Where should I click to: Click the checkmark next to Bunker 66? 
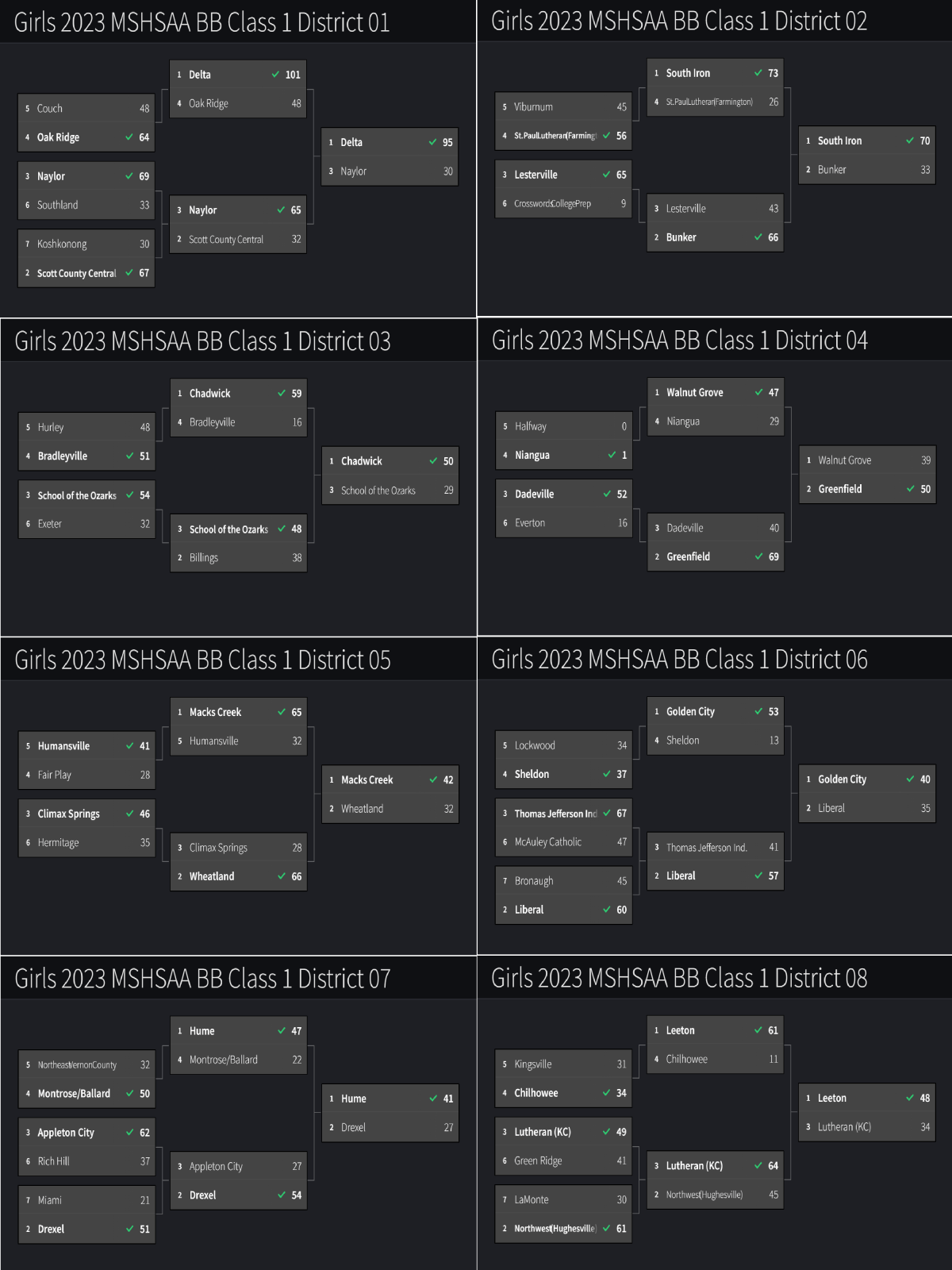(758, 237)
